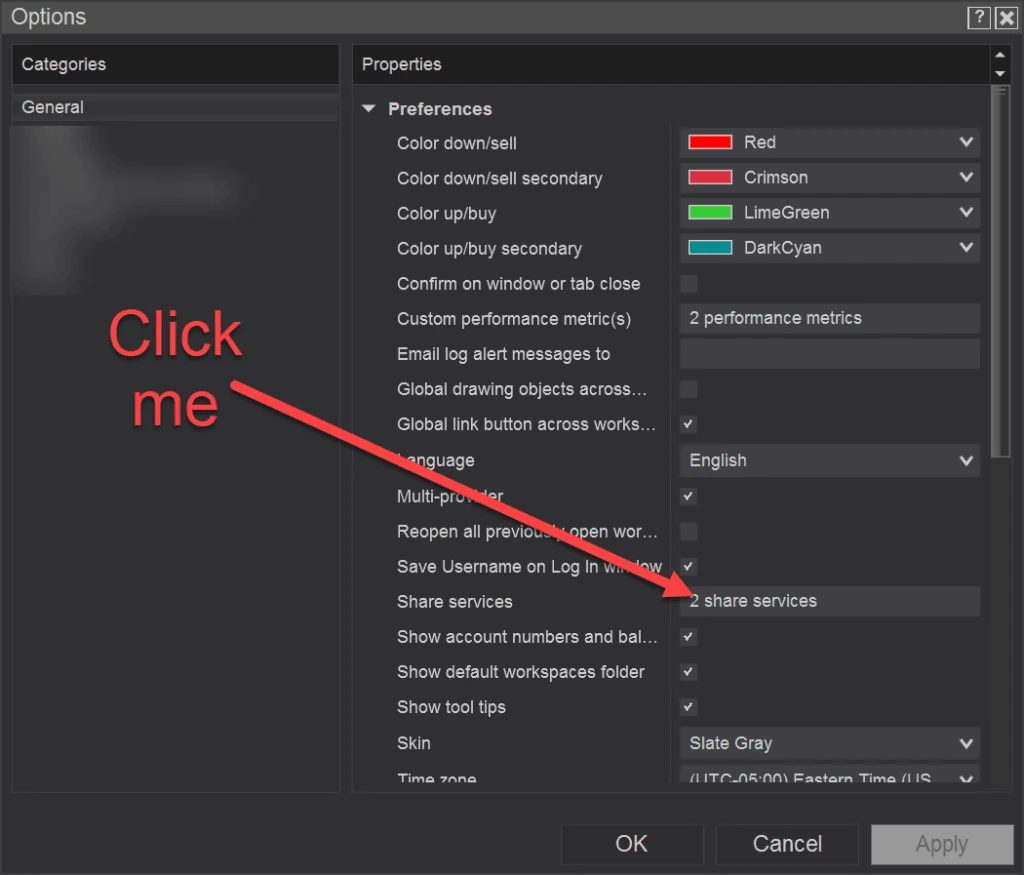Screen dimensions: 1024x875
Task: Enable Global drawing objects across checkbox
Action: pos(688,389)
